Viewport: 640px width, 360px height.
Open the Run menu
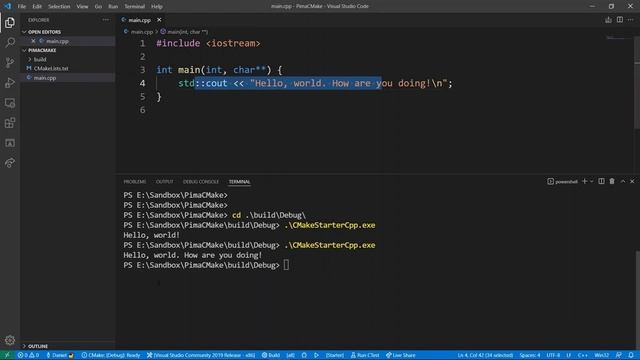[113, 6]
